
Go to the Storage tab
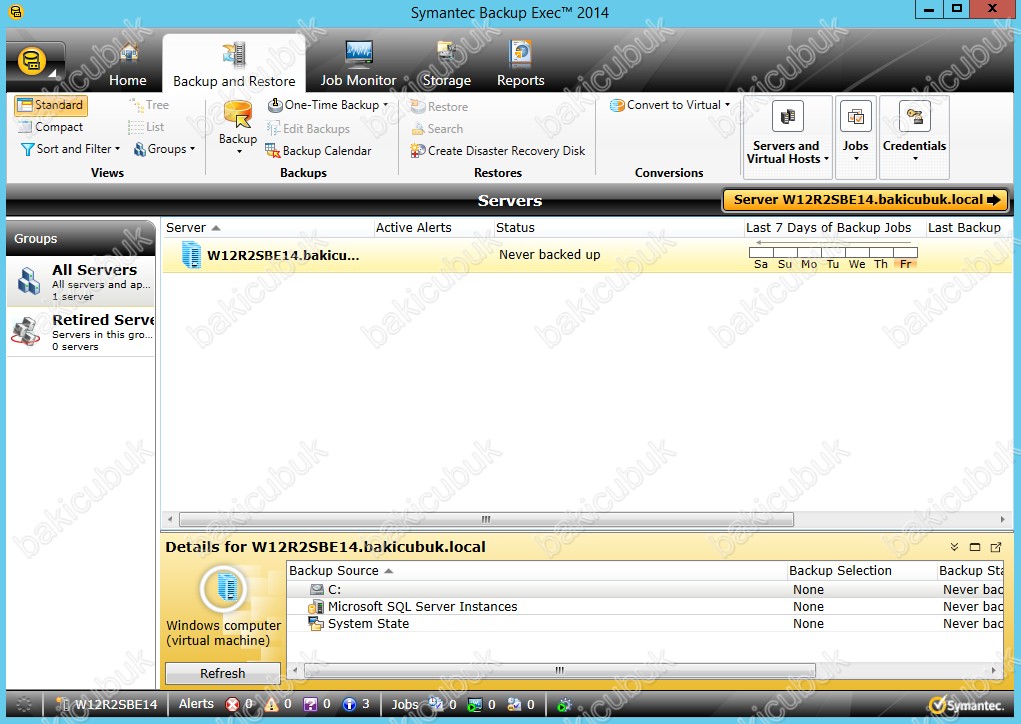coord(447,64)
